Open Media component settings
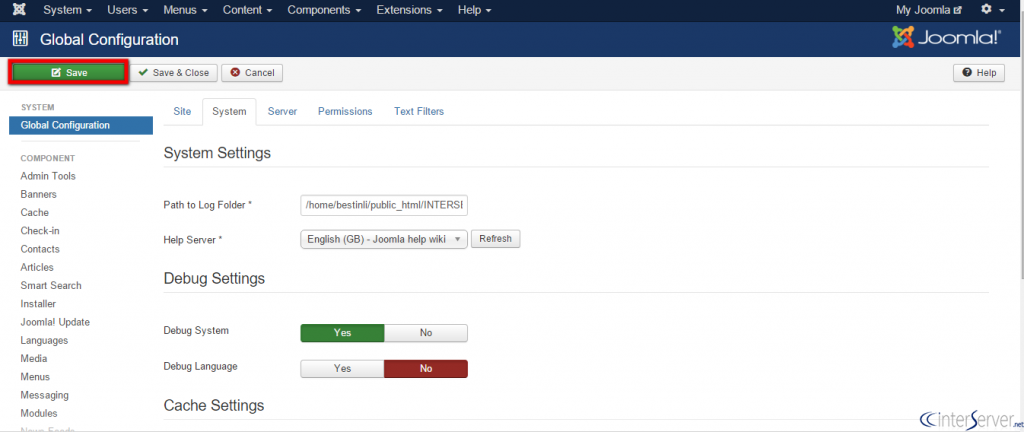Viewport: 1024px width, 432px height. click(34, 359)
